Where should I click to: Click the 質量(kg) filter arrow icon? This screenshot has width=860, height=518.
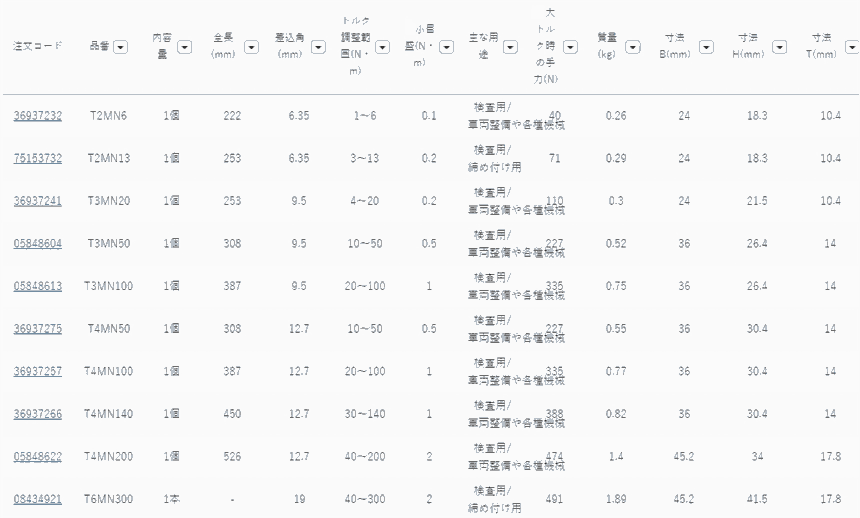click(632, 47)
